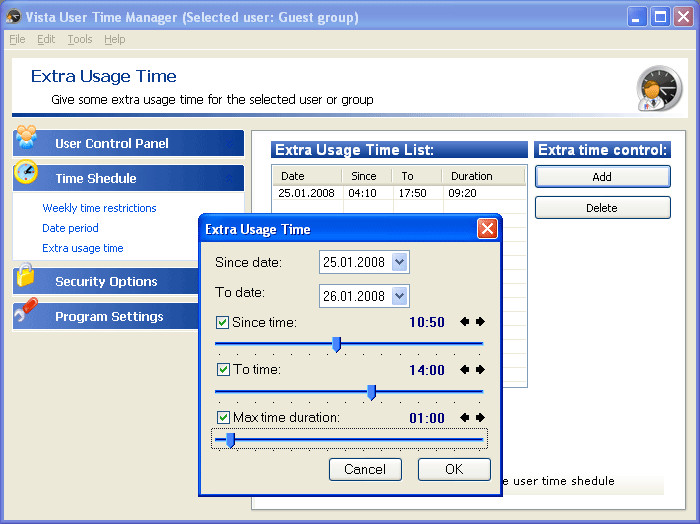Disable the Max time duration checkbox
The image size is (700, 524).
click(223, 417)
